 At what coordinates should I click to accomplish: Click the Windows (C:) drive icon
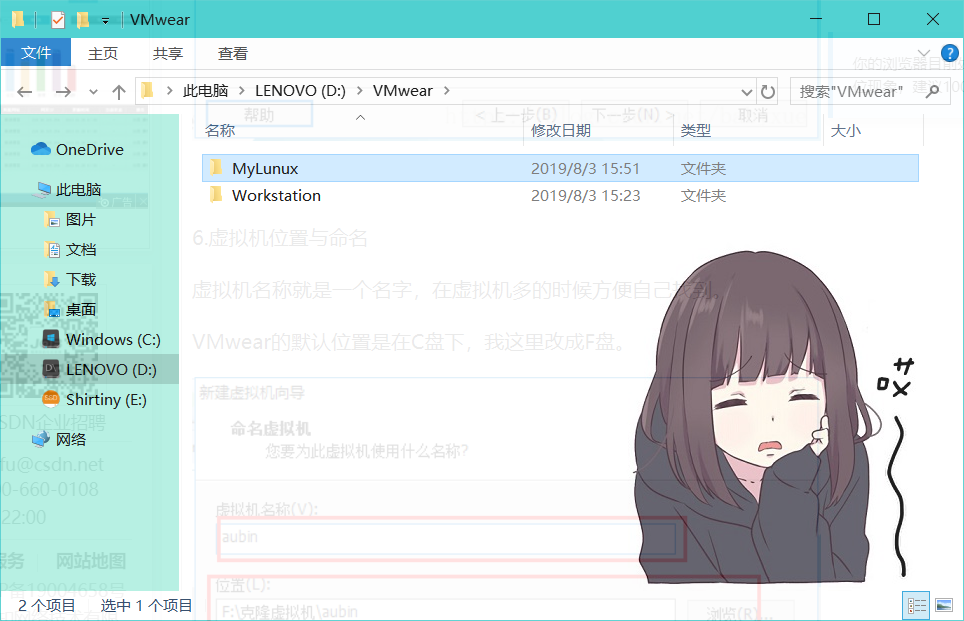(x=51, y=339)
